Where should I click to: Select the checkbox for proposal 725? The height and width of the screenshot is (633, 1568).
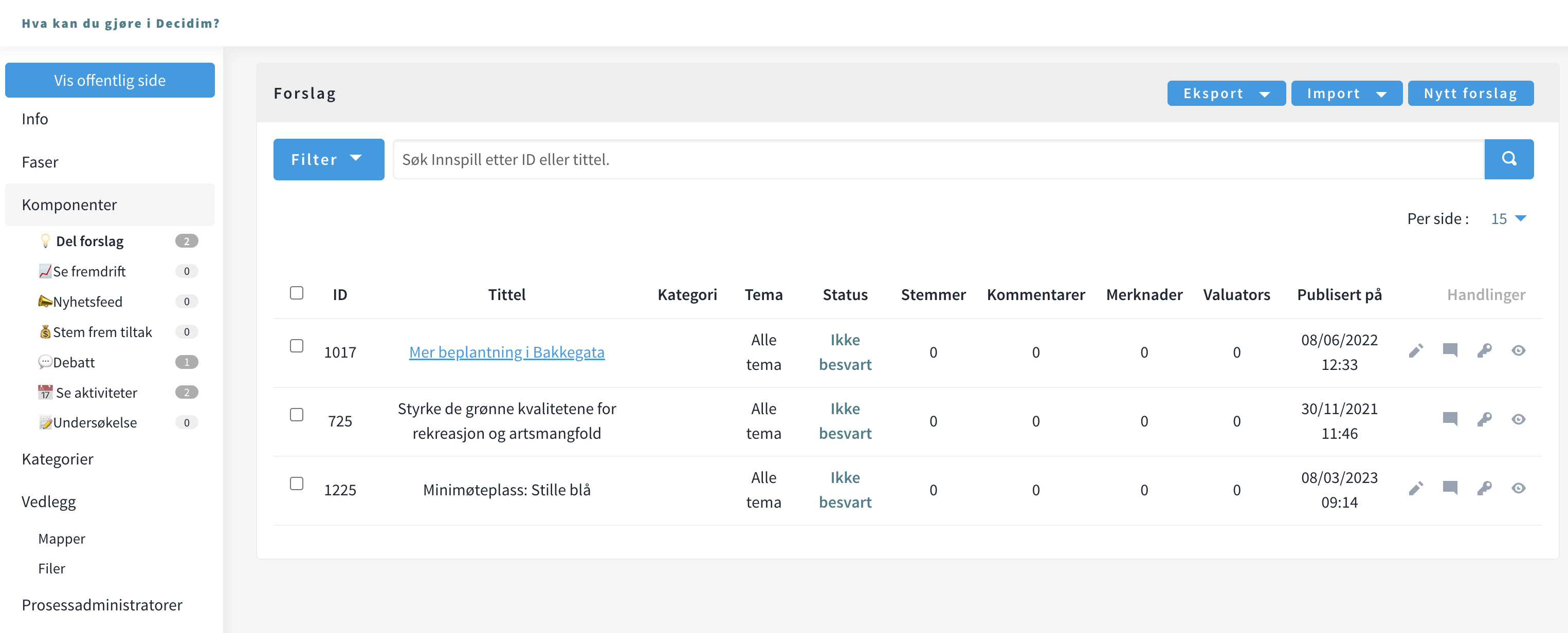(297, 415)
